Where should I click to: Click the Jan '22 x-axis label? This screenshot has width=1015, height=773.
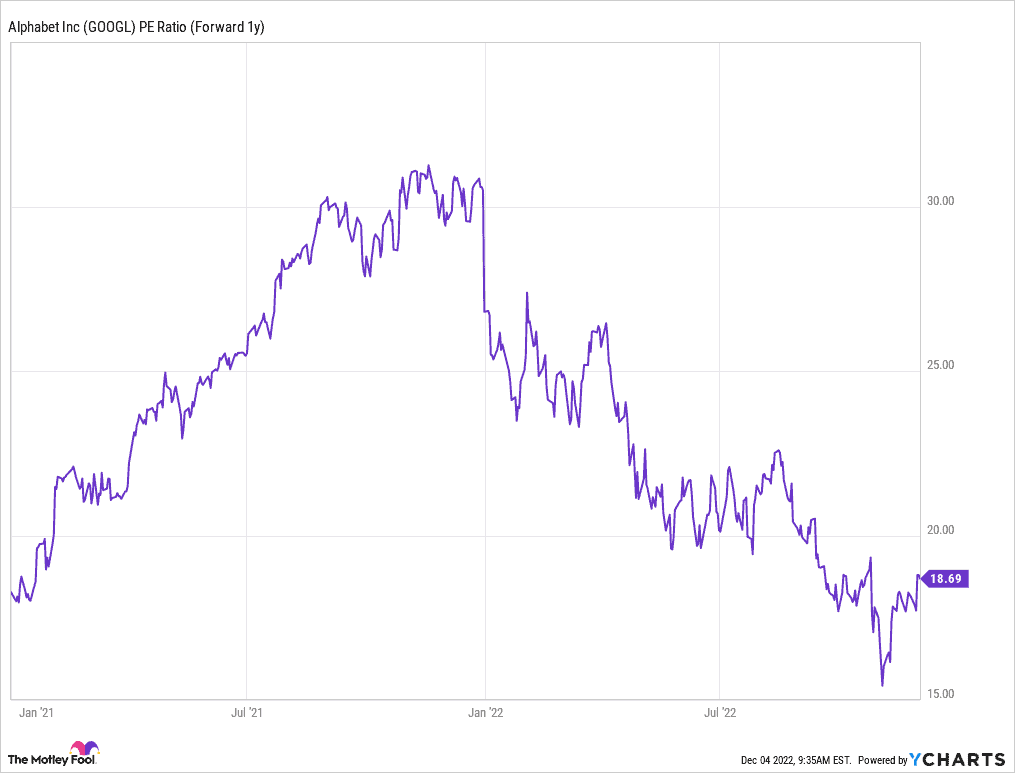tap(485, 713)
